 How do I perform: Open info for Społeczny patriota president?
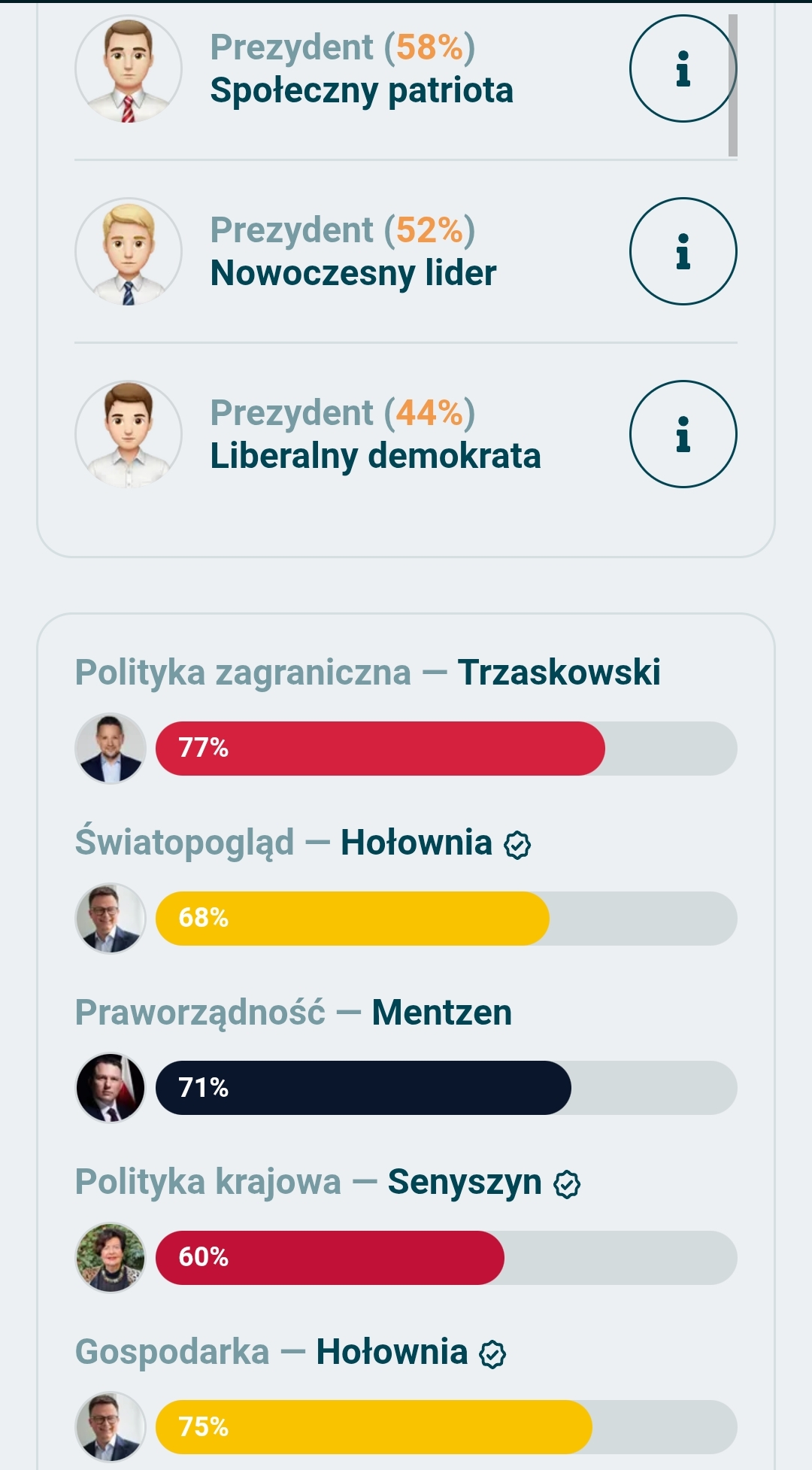(683, 68)
